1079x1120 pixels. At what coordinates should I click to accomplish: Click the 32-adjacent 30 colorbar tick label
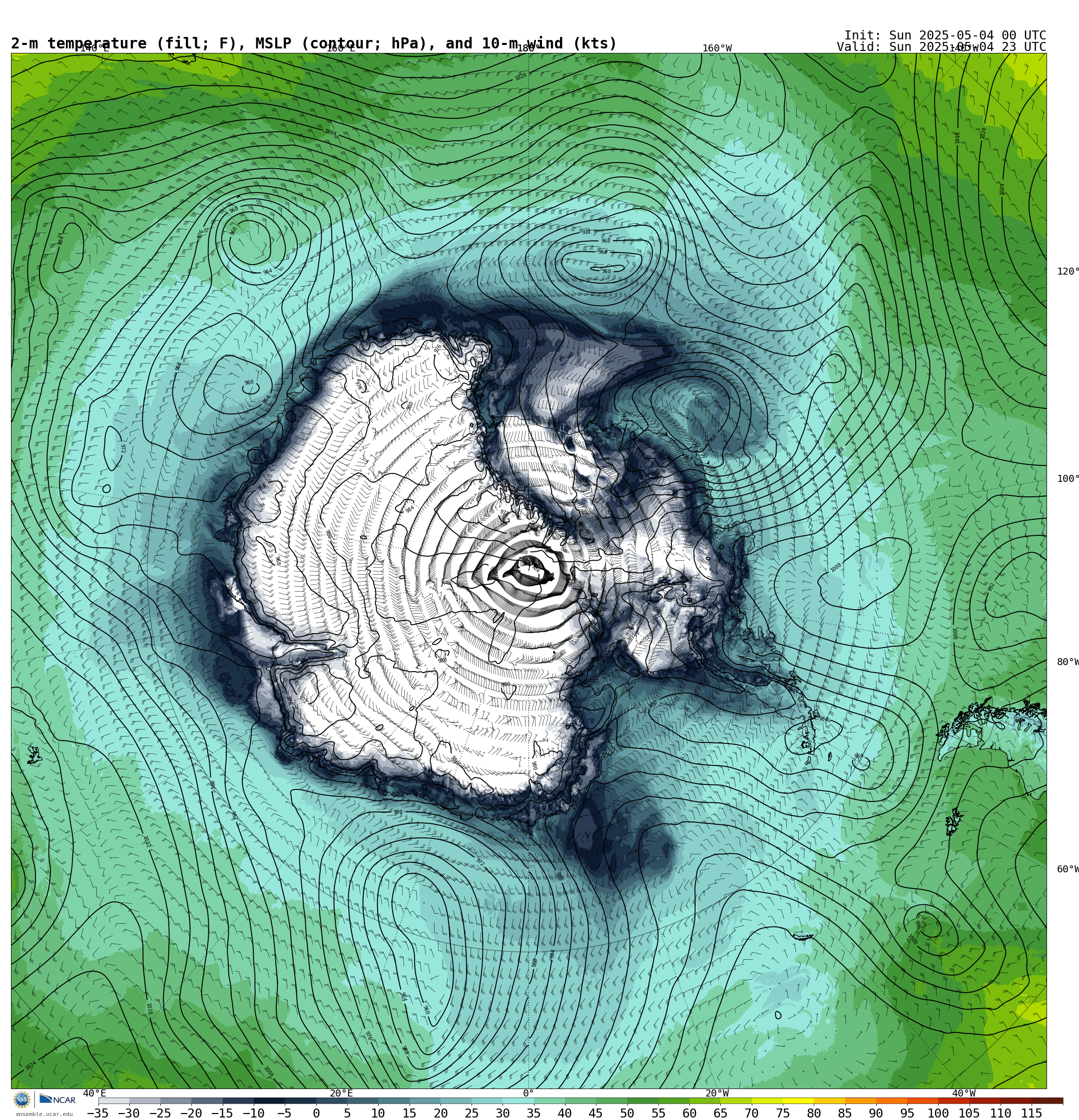pyautogui.click(x=503, y=1113)
